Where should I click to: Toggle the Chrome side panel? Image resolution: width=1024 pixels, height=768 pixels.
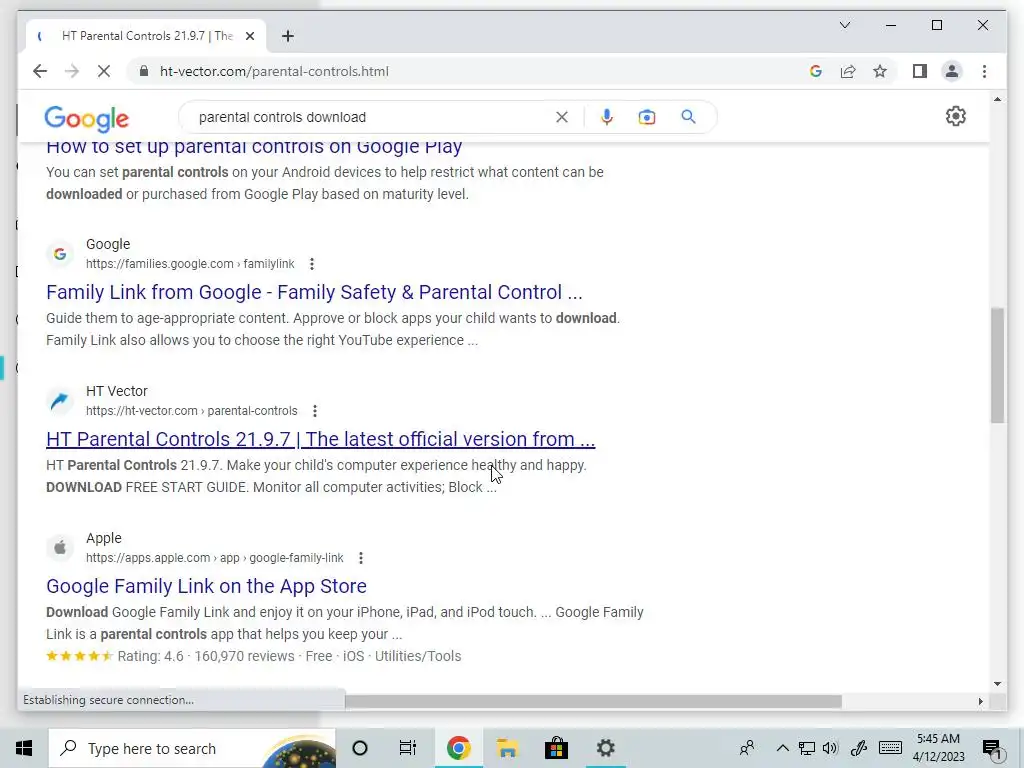point(920,71)
